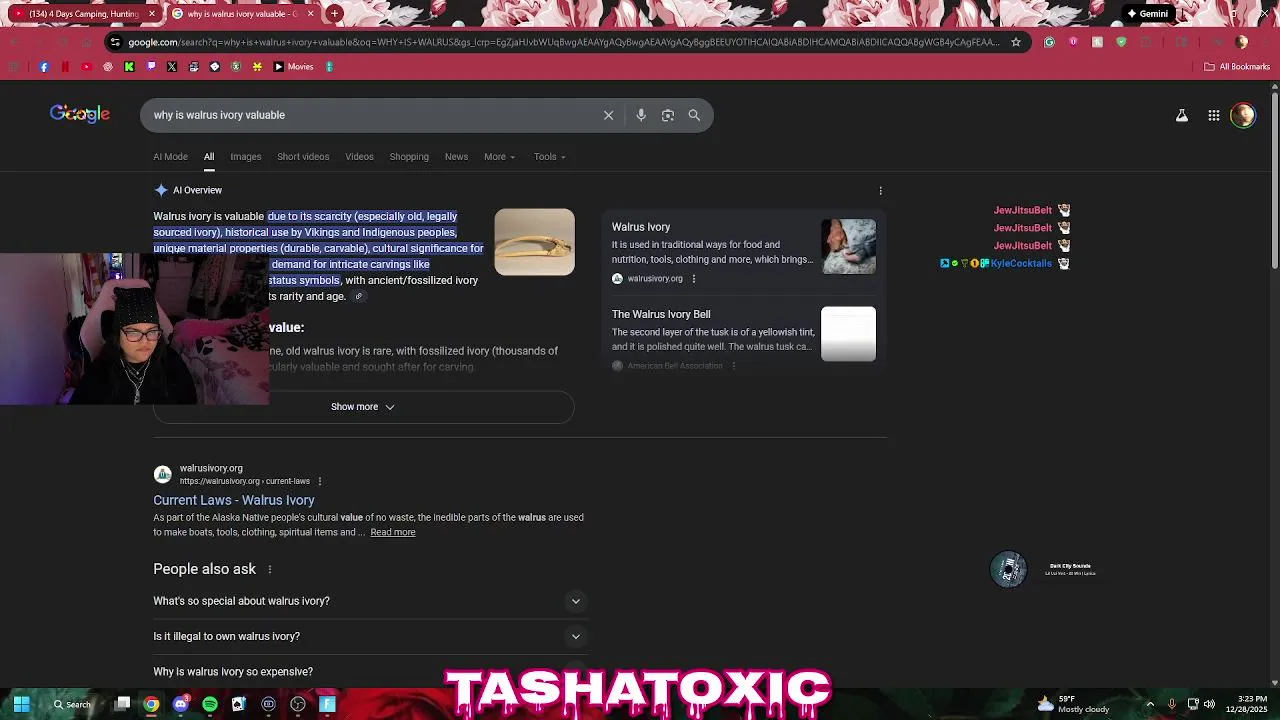
Task: Open the Netflix bookmark
Action: (x=65, y=67)
